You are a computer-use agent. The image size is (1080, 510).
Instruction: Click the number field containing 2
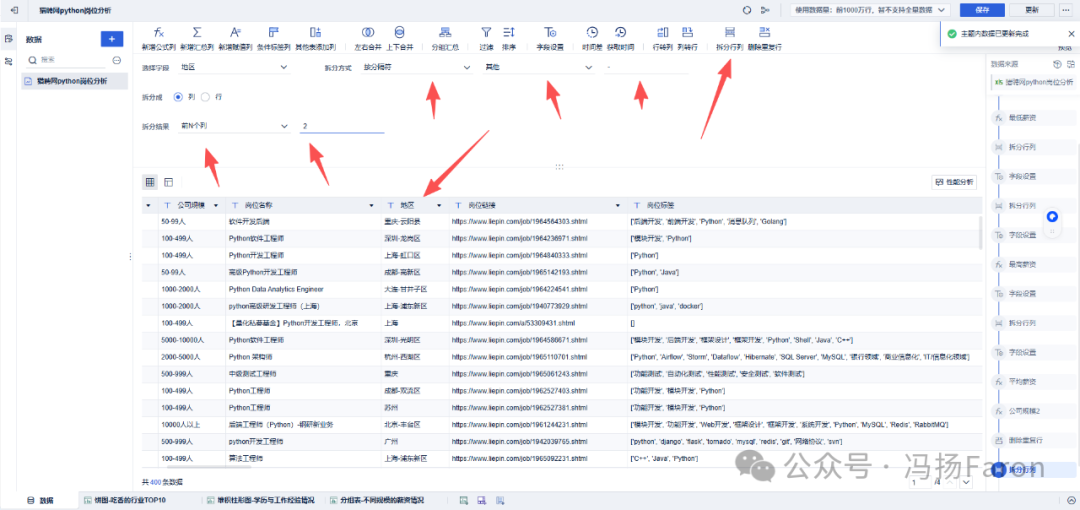coord(342,126)
